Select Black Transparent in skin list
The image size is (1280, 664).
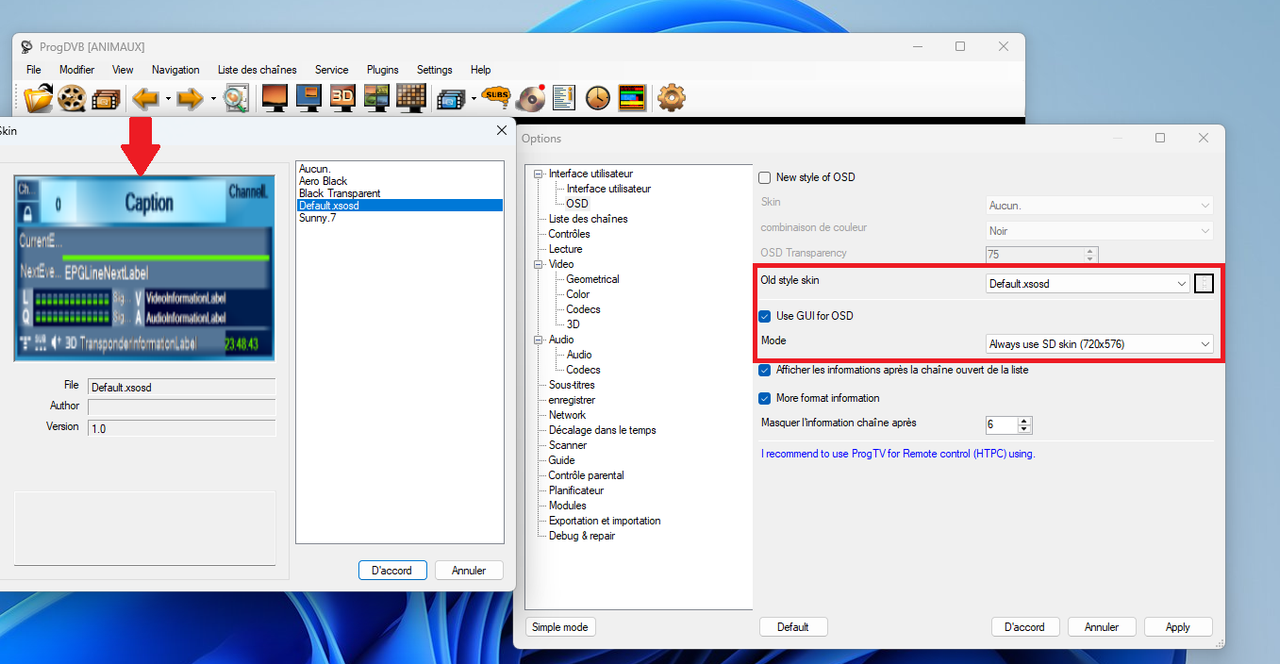click(340, 194)
